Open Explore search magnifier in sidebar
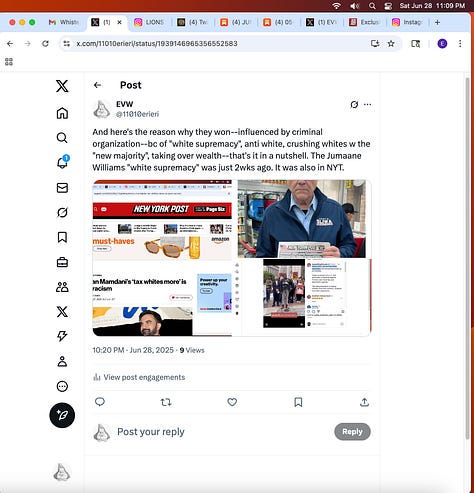474x493 pixels. 62,138
